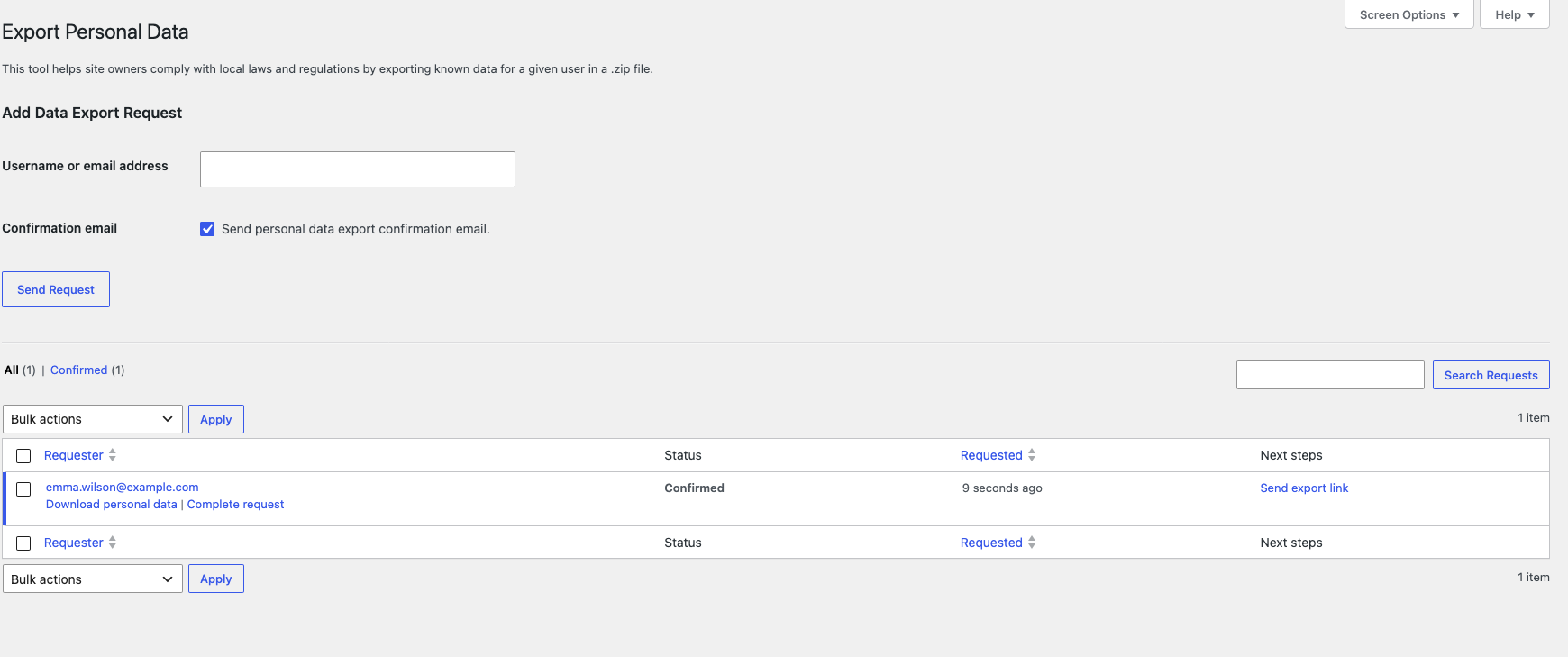The height and width of the screenshot is (657, 1568).
Task: Click Complete request link
Action: click(235, 505)
